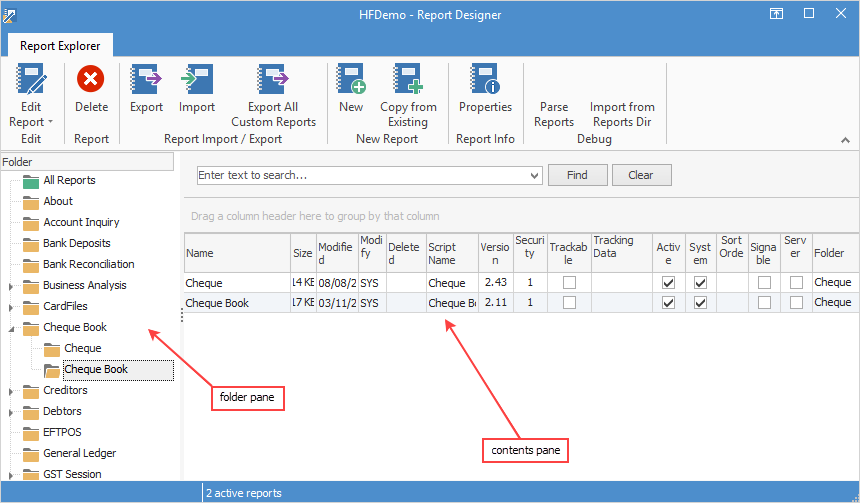Sort by the Version column header

496,253
